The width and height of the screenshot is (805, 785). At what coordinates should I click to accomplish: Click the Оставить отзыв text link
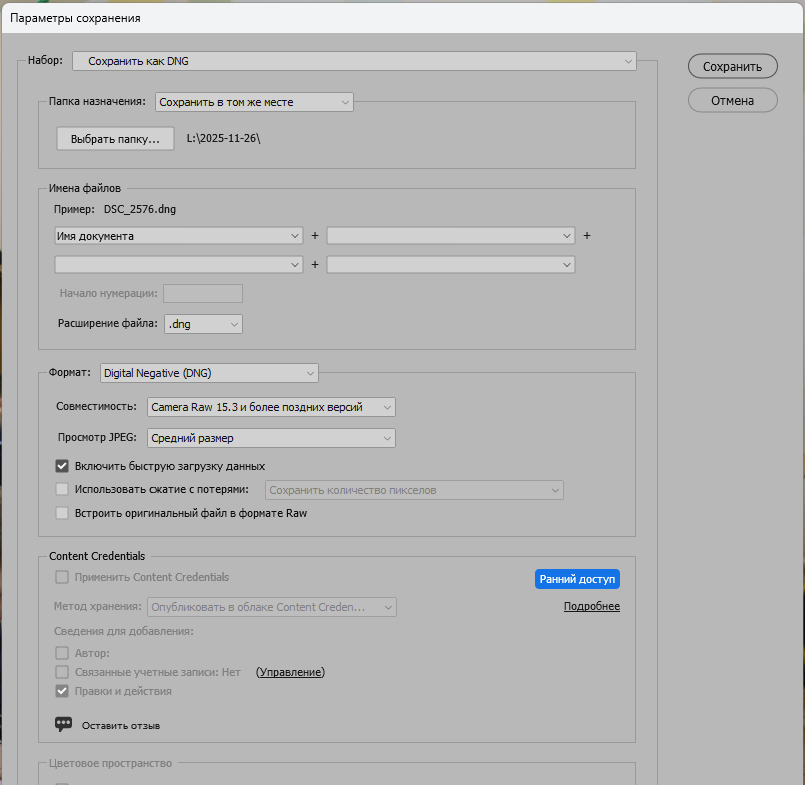(121, 725)
